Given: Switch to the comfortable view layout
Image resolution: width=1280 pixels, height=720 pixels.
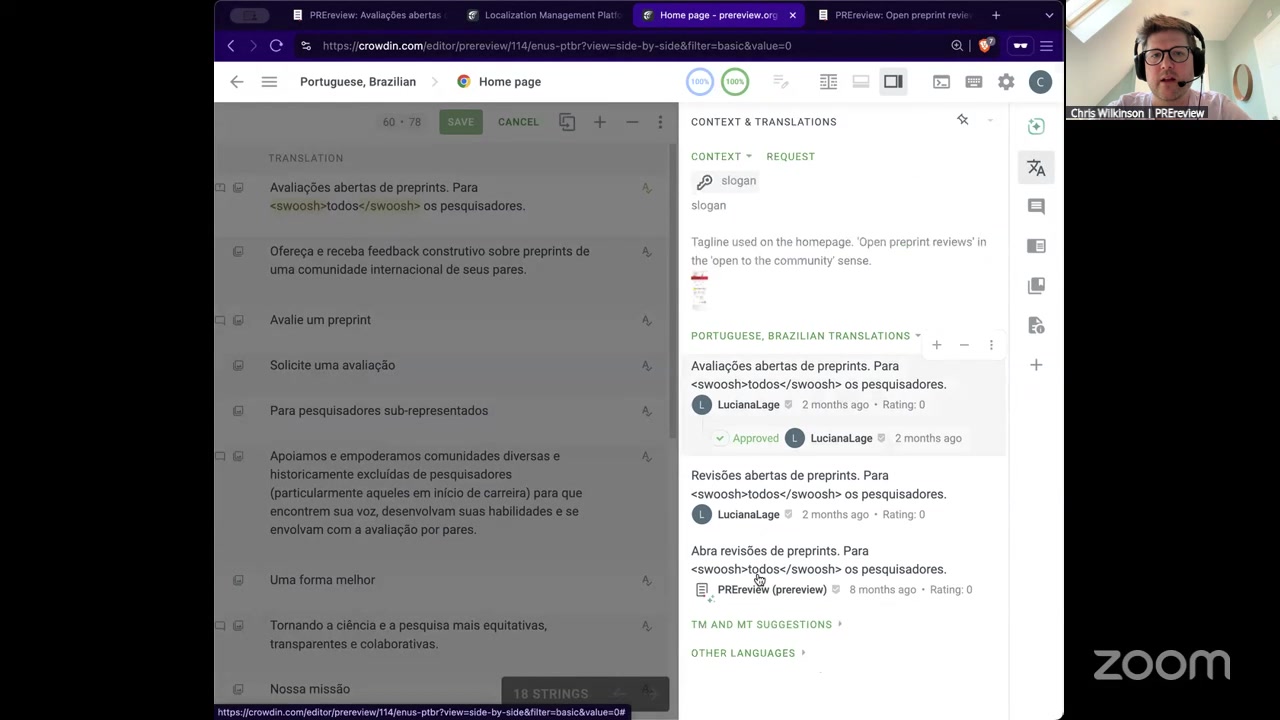Looking at the screenshot, I should coord(860,82).
